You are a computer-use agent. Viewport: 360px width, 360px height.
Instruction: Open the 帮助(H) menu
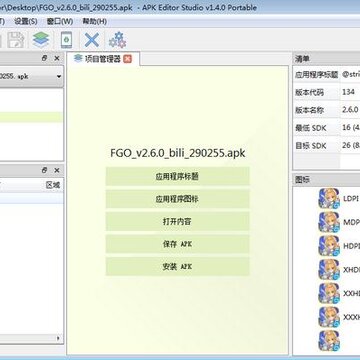(94, 21)
